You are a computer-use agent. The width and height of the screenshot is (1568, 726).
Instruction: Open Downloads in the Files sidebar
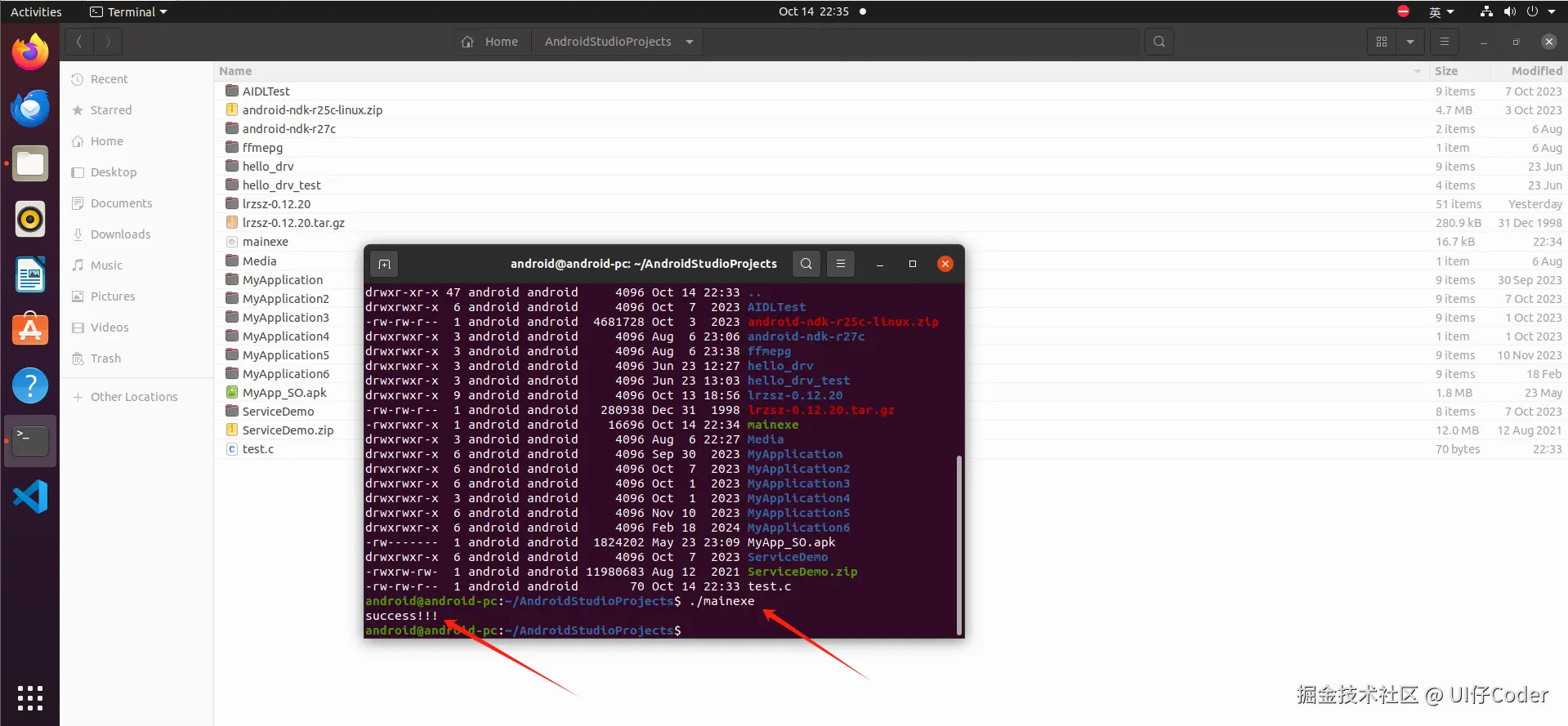(x=136, y=234)
